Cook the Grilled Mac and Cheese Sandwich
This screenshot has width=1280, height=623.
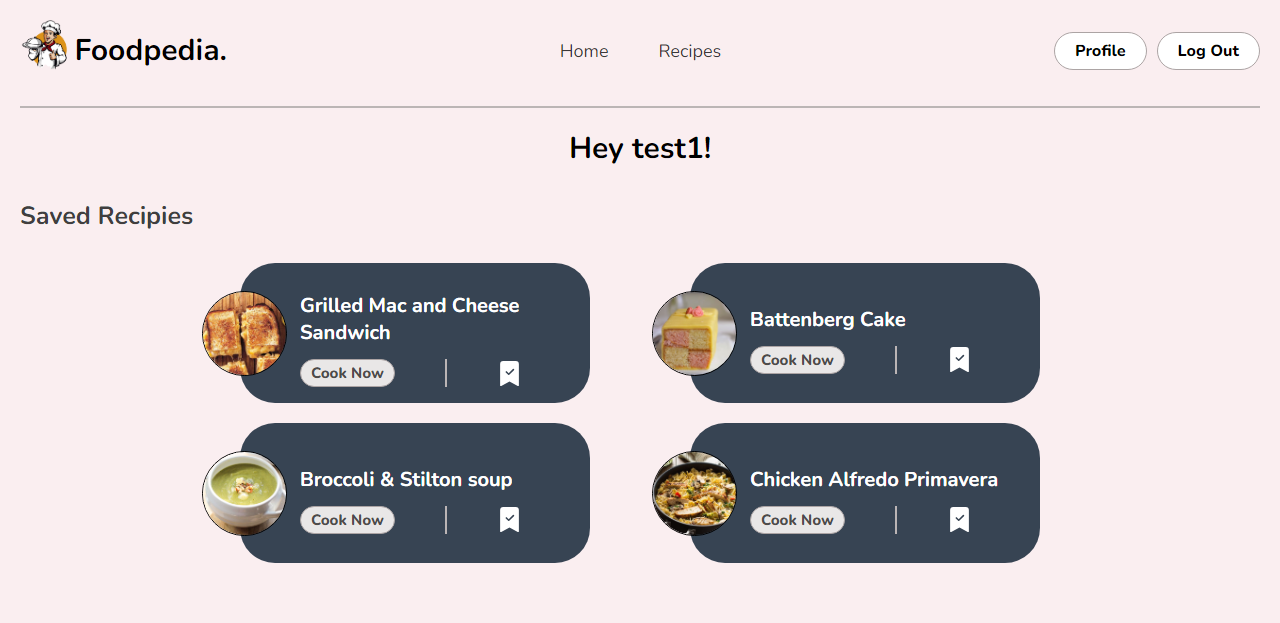[x=347, y=372]
